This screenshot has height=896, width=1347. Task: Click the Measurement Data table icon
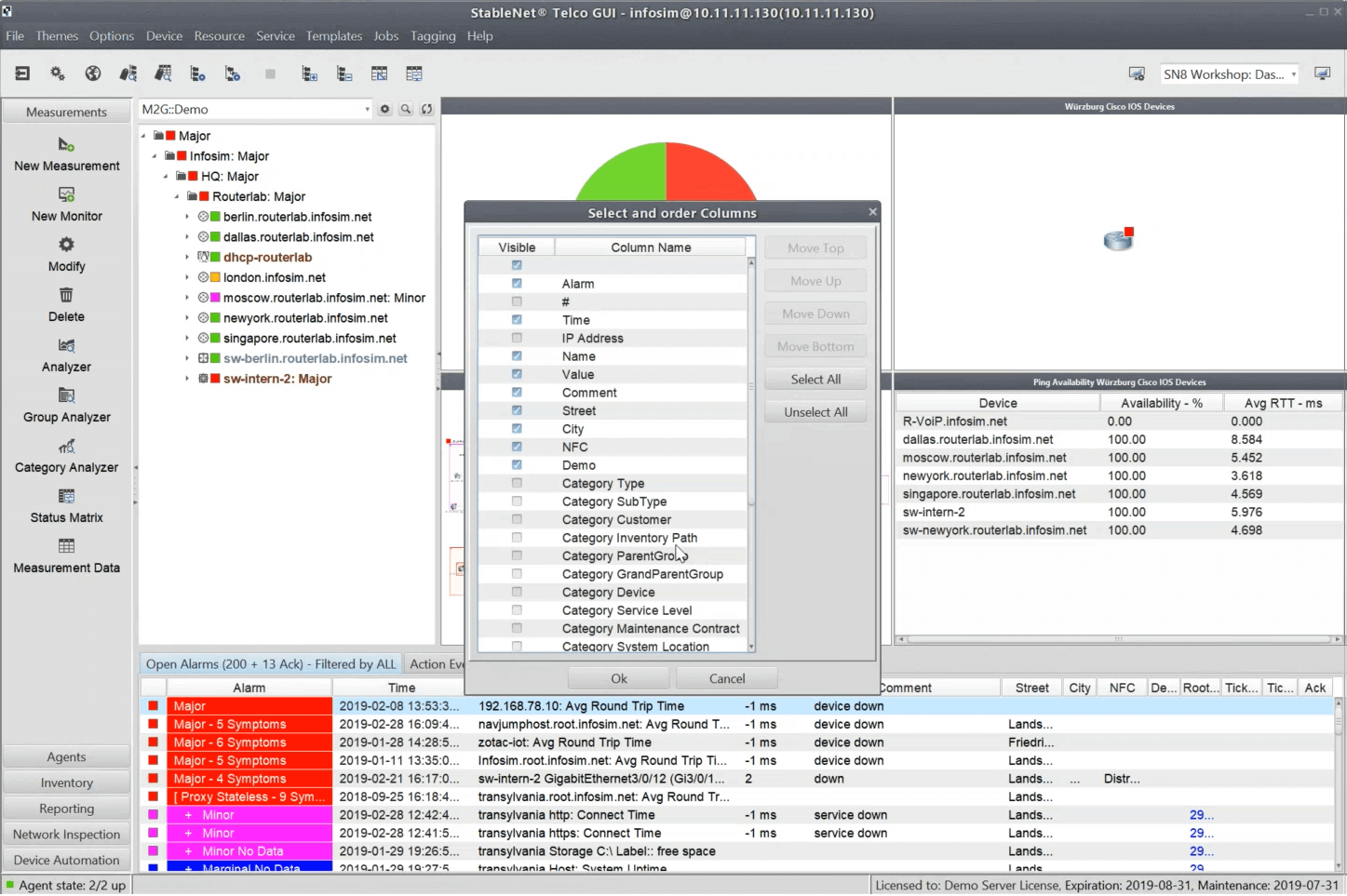click(66, 546)
